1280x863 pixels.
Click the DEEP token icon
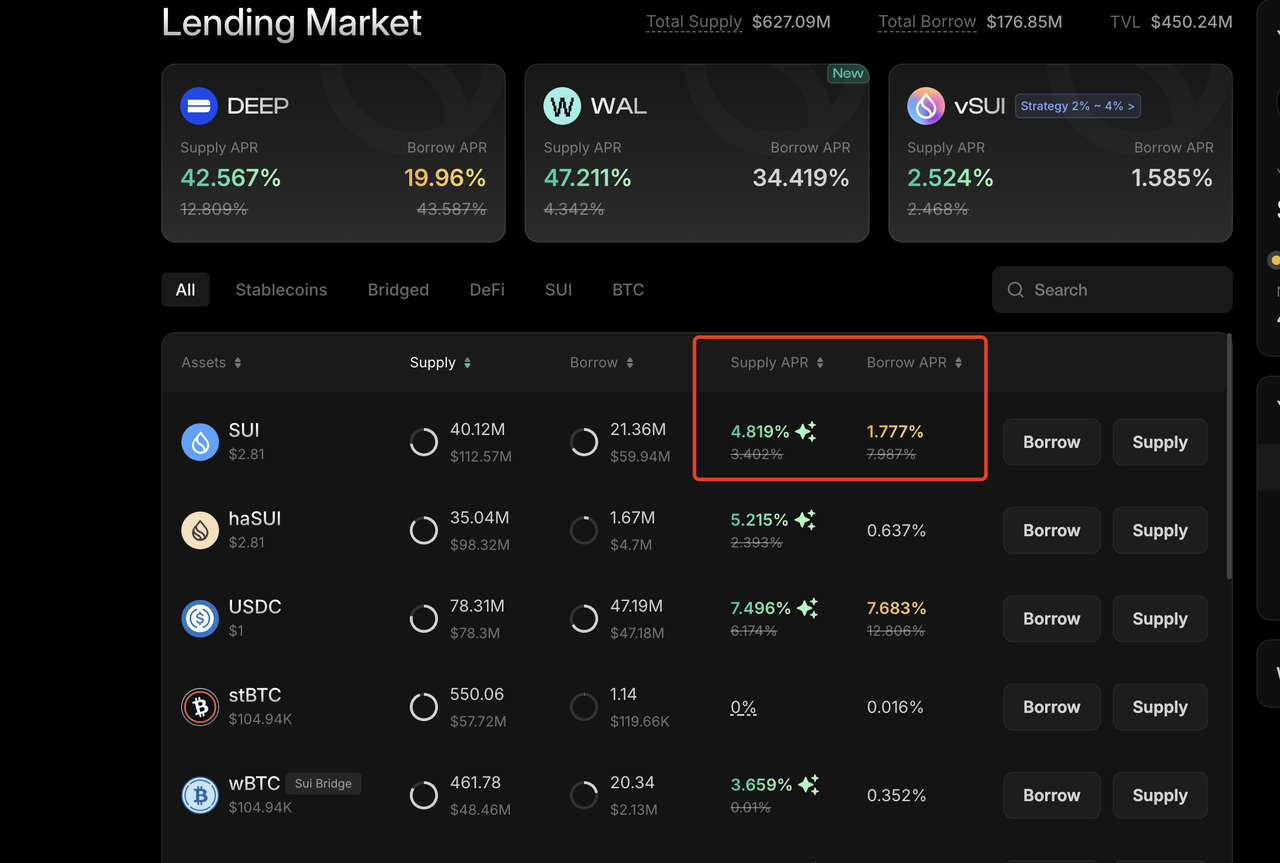[x=199, y=106]
